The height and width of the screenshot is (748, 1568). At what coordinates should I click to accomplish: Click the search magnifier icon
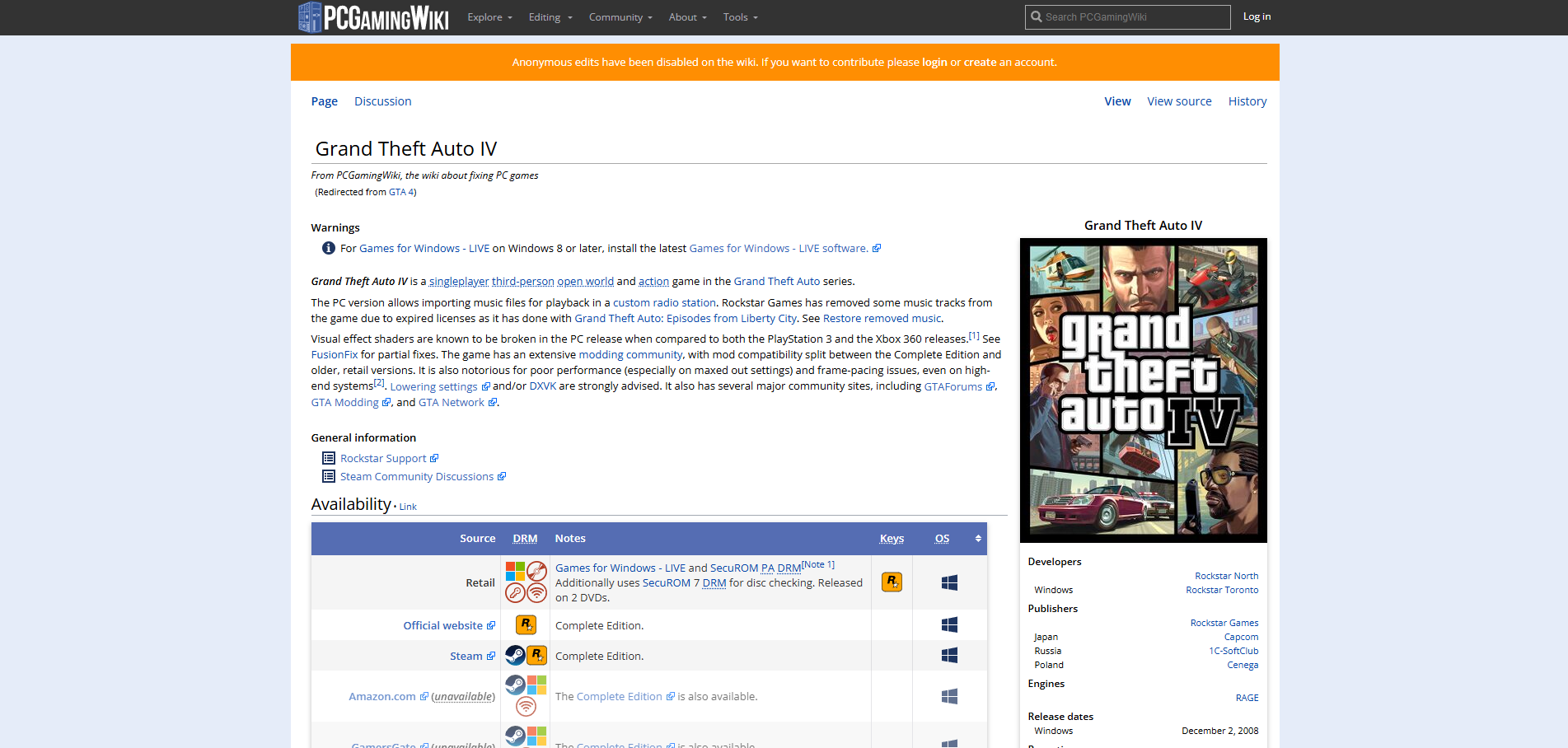click(x=1037, y=16)
